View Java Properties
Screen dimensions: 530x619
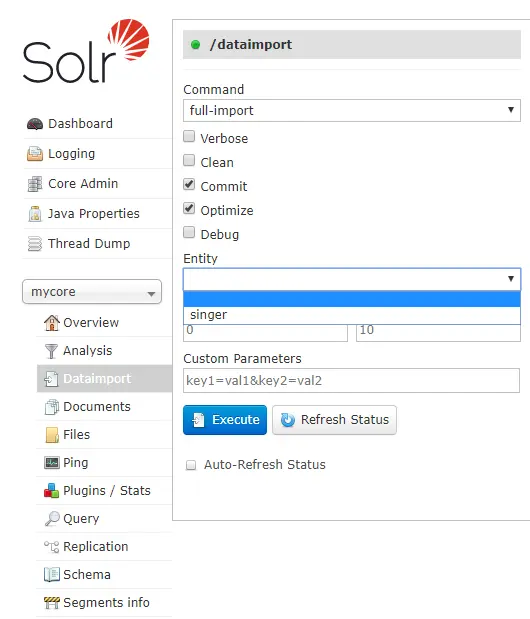coord(94,214)
